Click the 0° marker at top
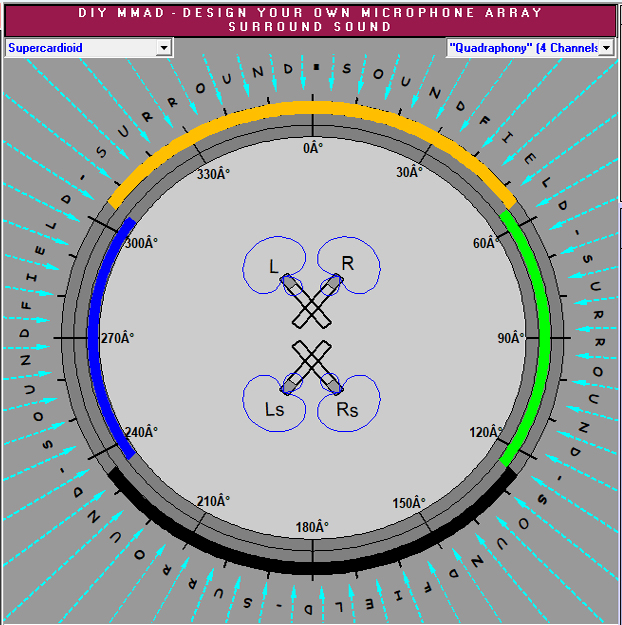 click(314, 148)
